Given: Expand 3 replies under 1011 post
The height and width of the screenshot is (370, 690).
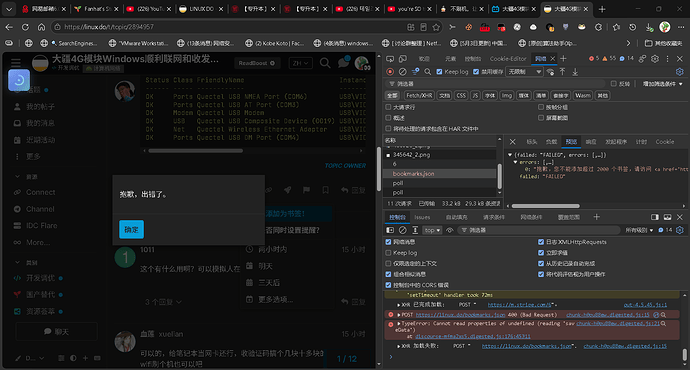Looking at the screenshot, I should [163, 302].
